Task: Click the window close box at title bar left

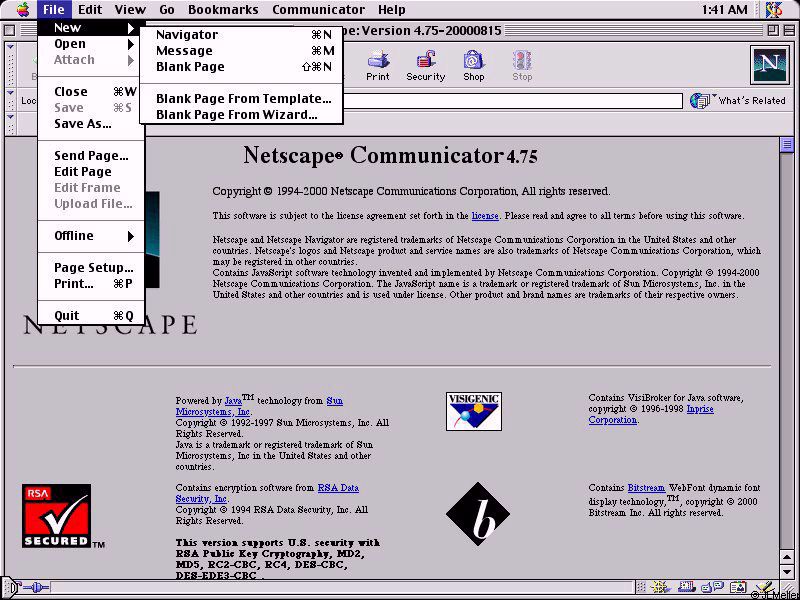Action: pyautogui.click(x=9, y=30)
